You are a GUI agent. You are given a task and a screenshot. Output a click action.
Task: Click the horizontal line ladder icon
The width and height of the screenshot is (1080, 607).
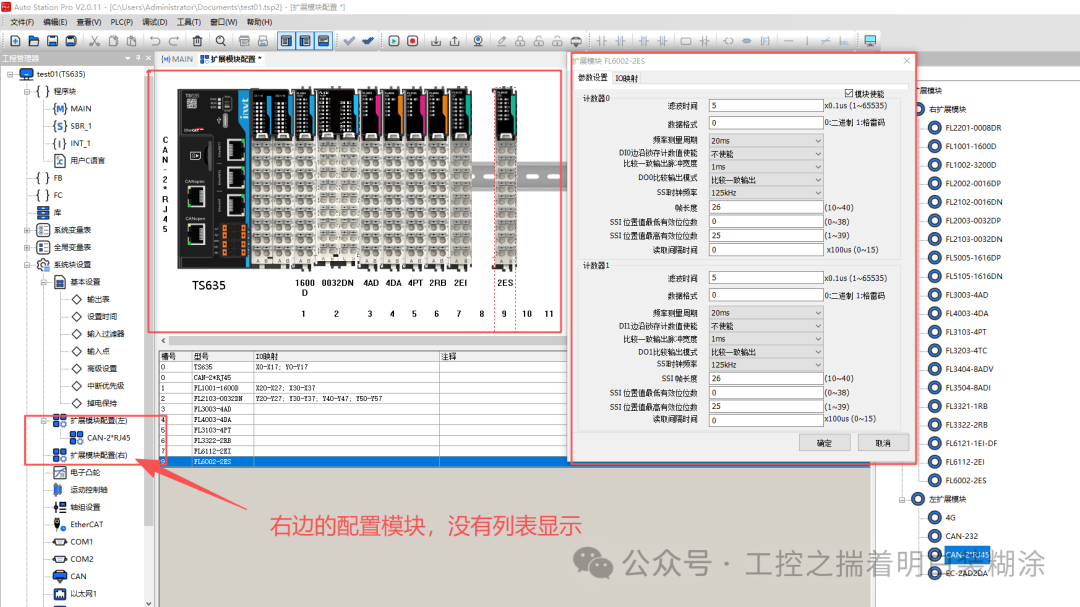click(789, 41)
